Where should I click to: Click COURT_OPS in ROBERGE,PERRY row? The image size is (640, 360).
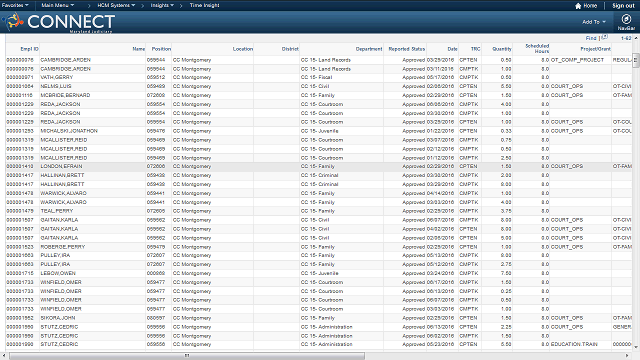(x=567, y=247)
